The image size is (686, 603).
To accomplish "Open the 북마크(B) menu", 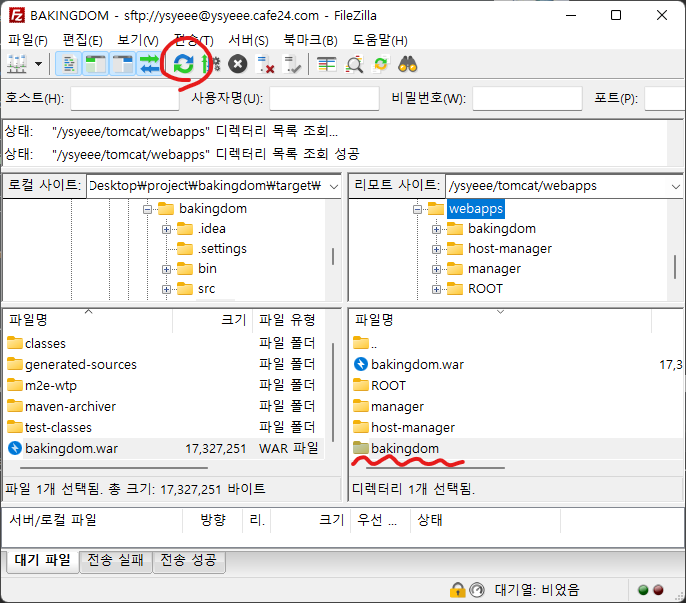I will tap(310, 40).
